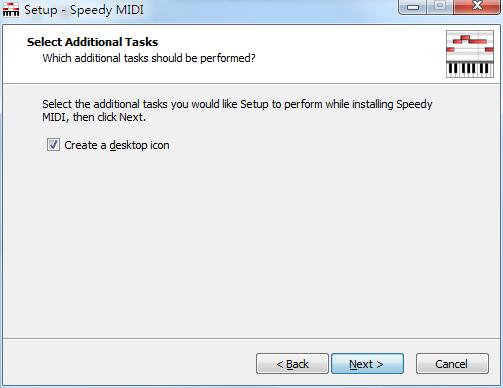Click the instruction paragraph about additional tasks
The width and height of the screenshot is (503, 388).
click(x=237, y=110)
